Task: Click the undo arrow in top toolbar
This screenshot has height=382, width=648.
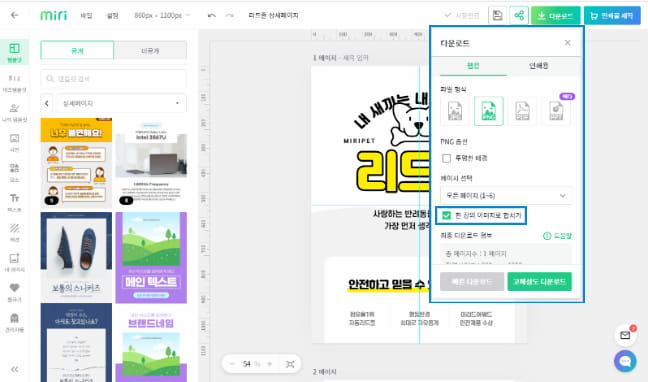Action: click(212, 15)
